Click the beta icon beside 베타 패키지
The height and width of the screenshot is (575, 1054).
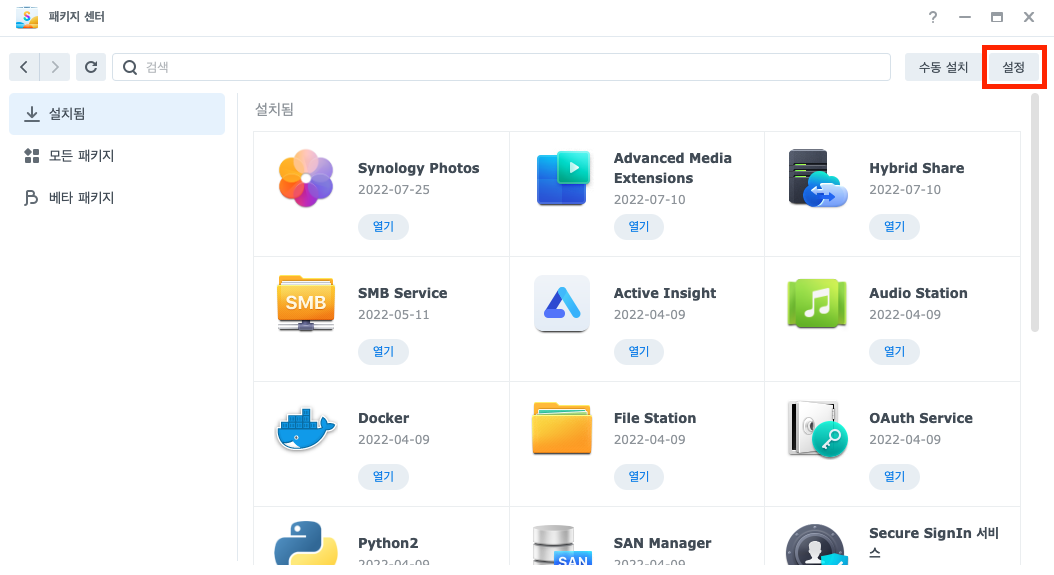coord(31,198)
